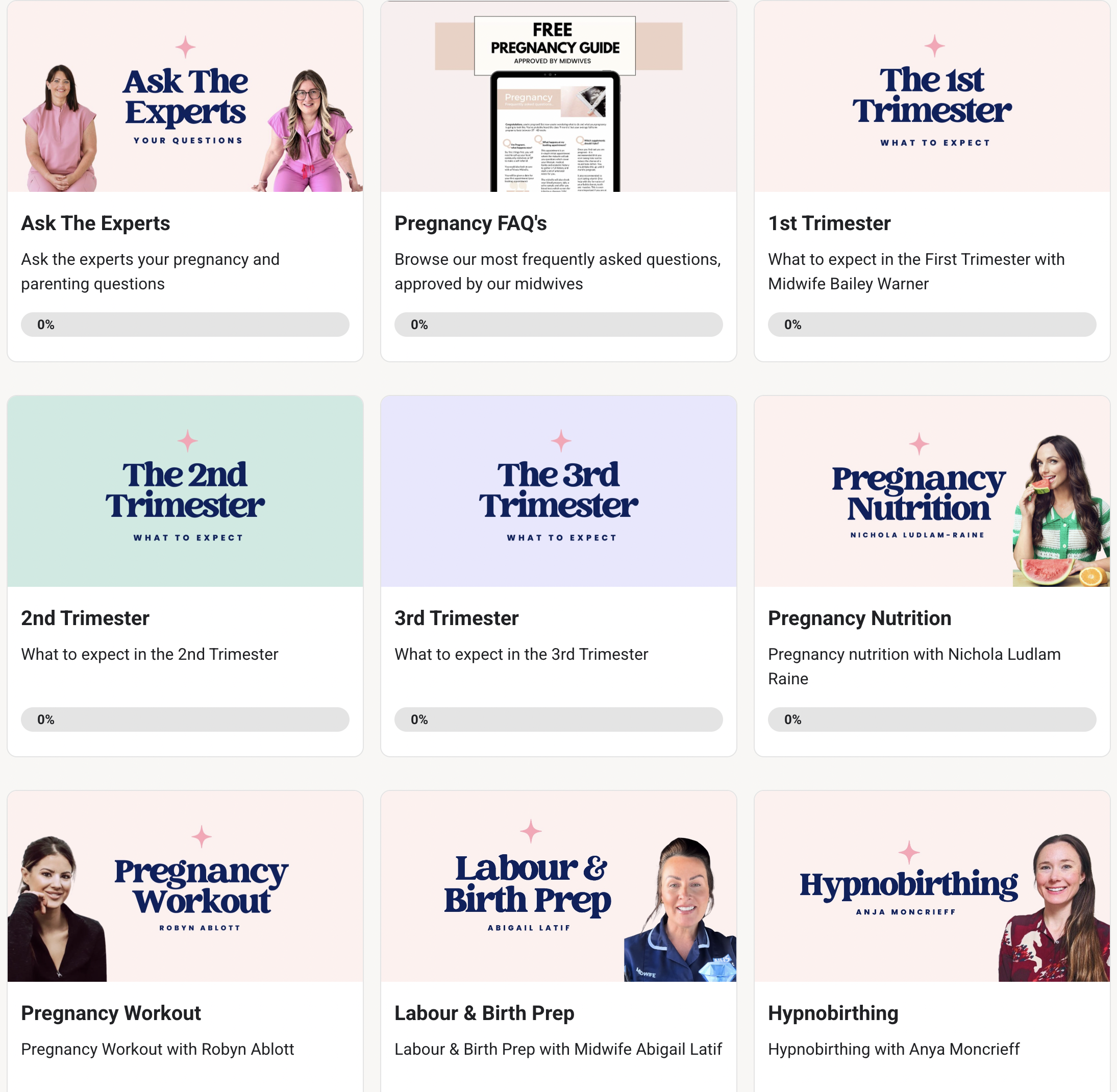Open Labour & Birth Prep cover image
Viewport: 1117px width, 1092px height.
pos(558,886)
